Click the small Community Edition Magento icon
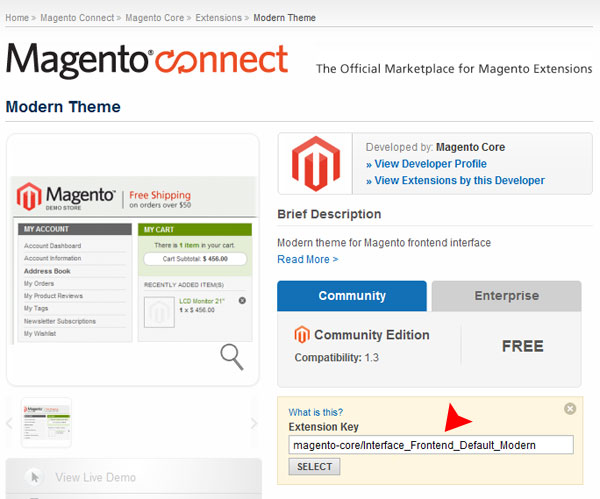The width and height of the screenshot is (600, 499). pyautogui.click(x=302, y=335)
